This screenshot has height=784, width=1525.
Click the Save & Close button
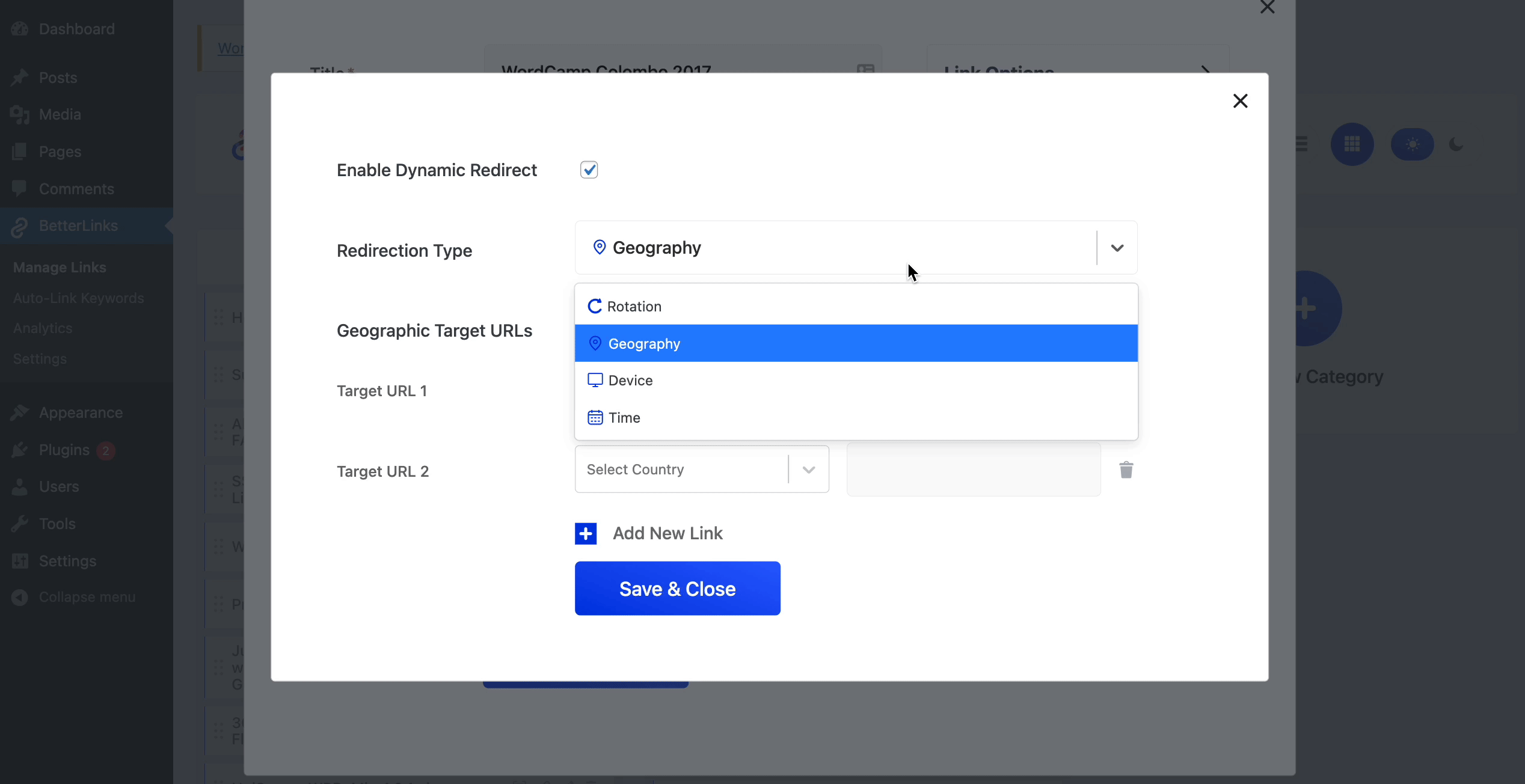(x=677, y=589)
